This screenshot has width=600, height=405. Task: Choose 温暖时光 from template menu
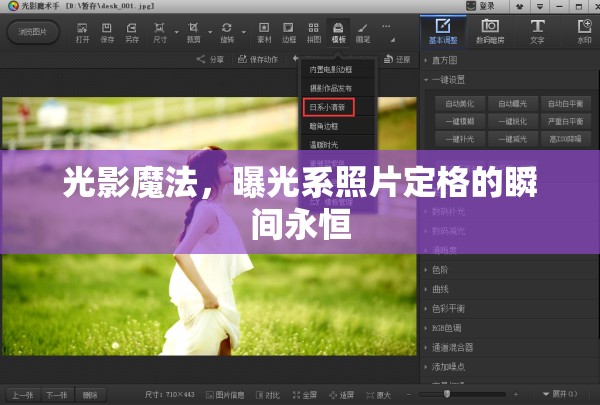338,145
